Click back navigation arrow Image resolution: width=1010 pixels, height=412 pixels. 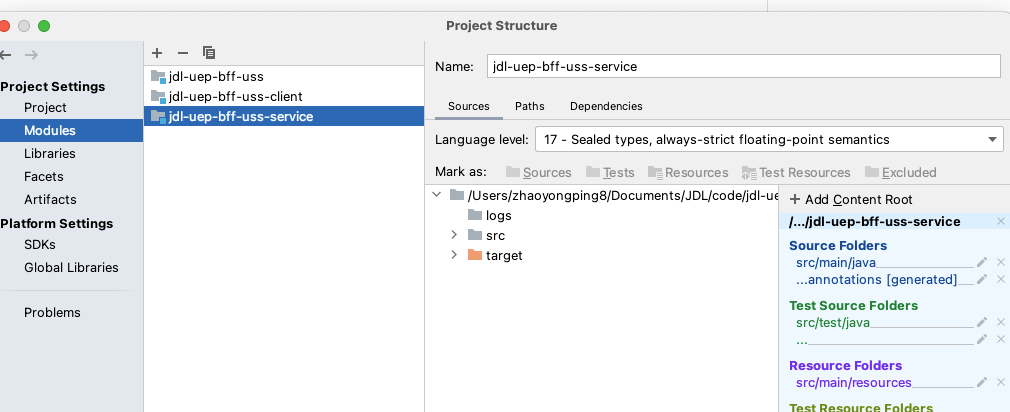click(5, 55)
